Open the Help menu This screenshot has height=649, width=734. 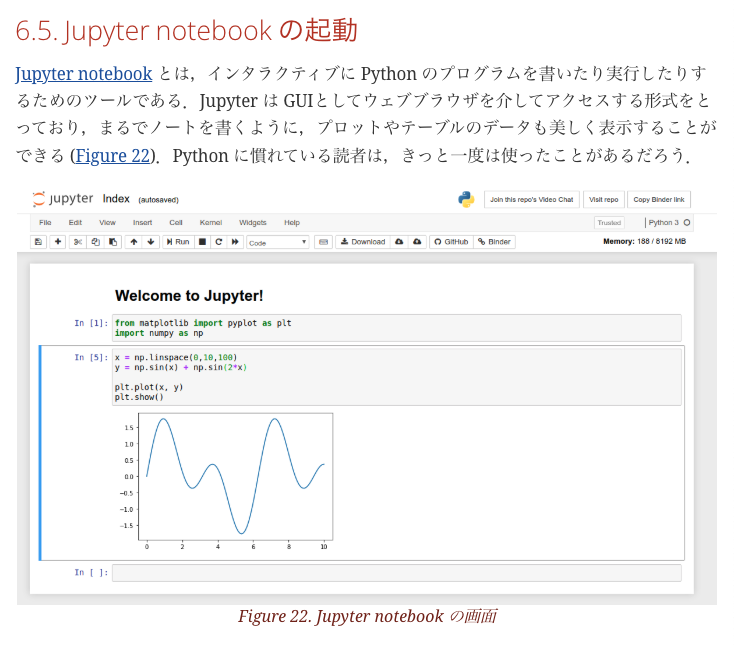coord(292,223)
